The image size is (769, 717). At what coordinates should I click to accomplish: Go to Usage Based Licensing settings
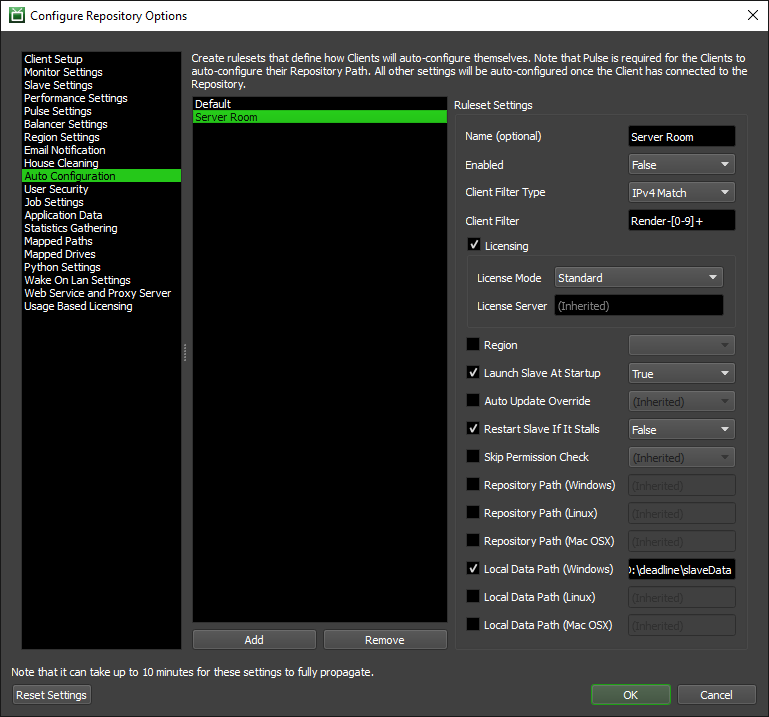(78, 306)
